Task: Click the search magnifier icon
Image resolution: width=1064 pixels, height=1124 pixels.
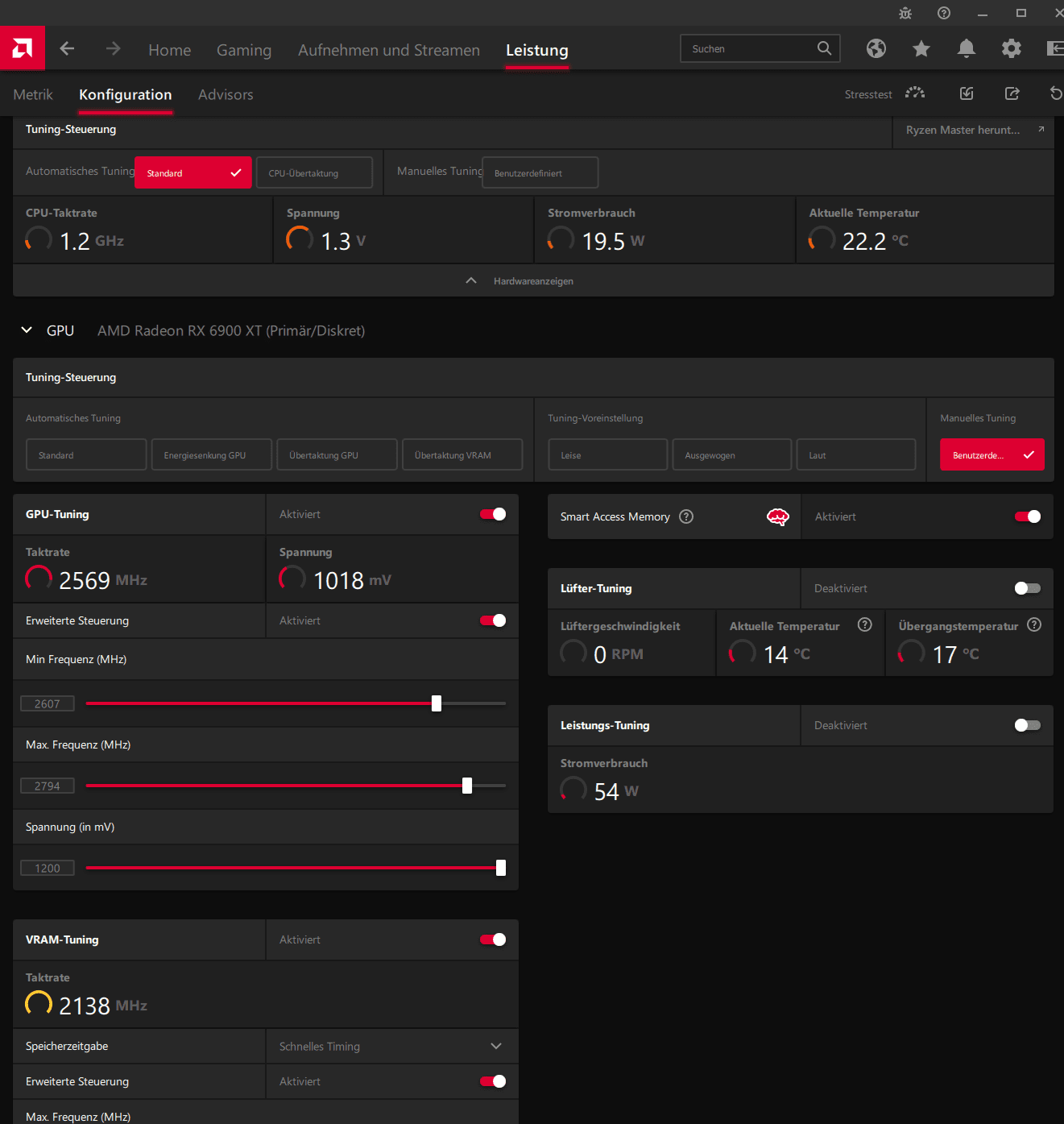Action: (824, 48)
